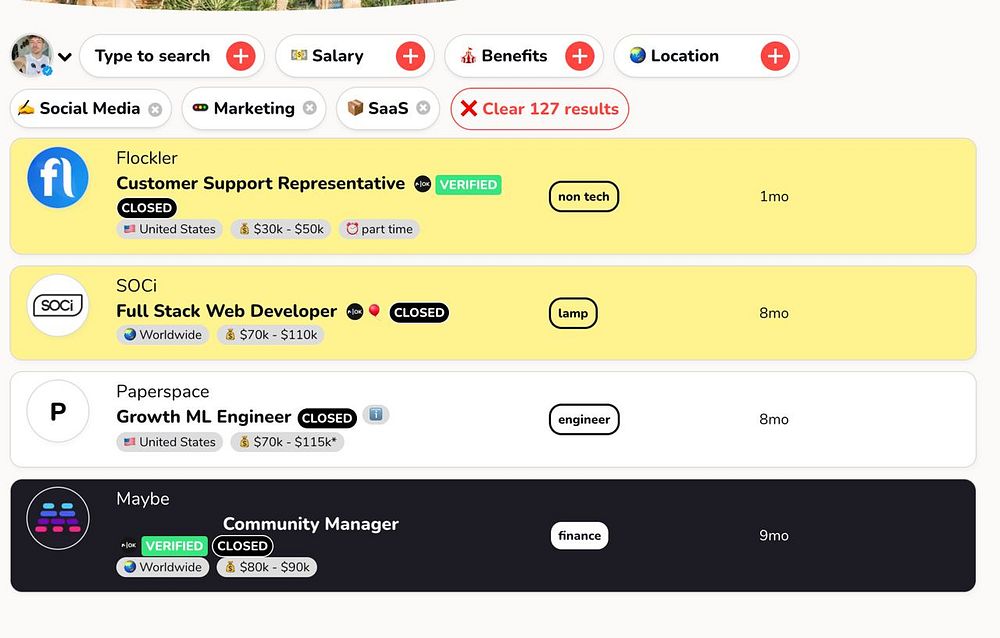Click the small badge icon left of VERIFIED on Maybe

coord(129,545)
